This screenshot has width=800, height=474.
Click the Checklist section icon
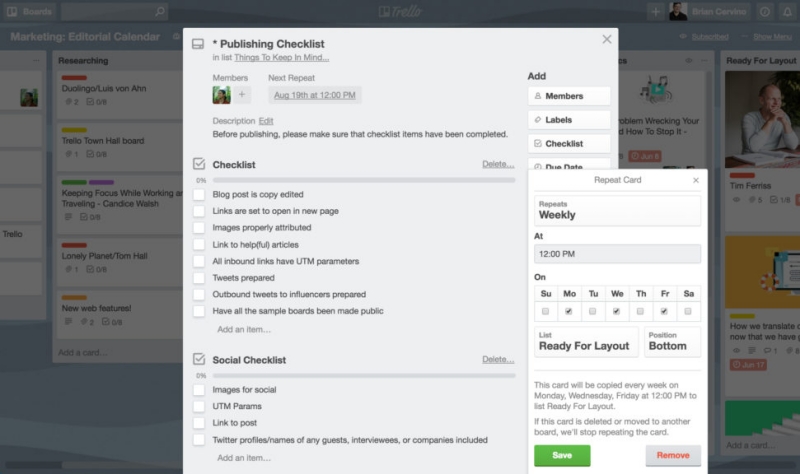tap(199, 164)
